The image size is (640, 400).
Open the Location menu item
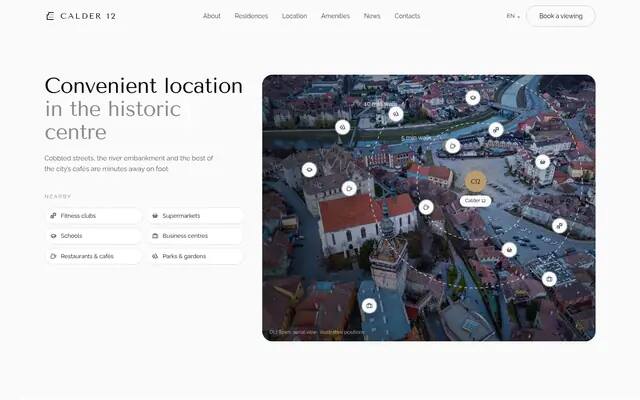tap(294, 16)
